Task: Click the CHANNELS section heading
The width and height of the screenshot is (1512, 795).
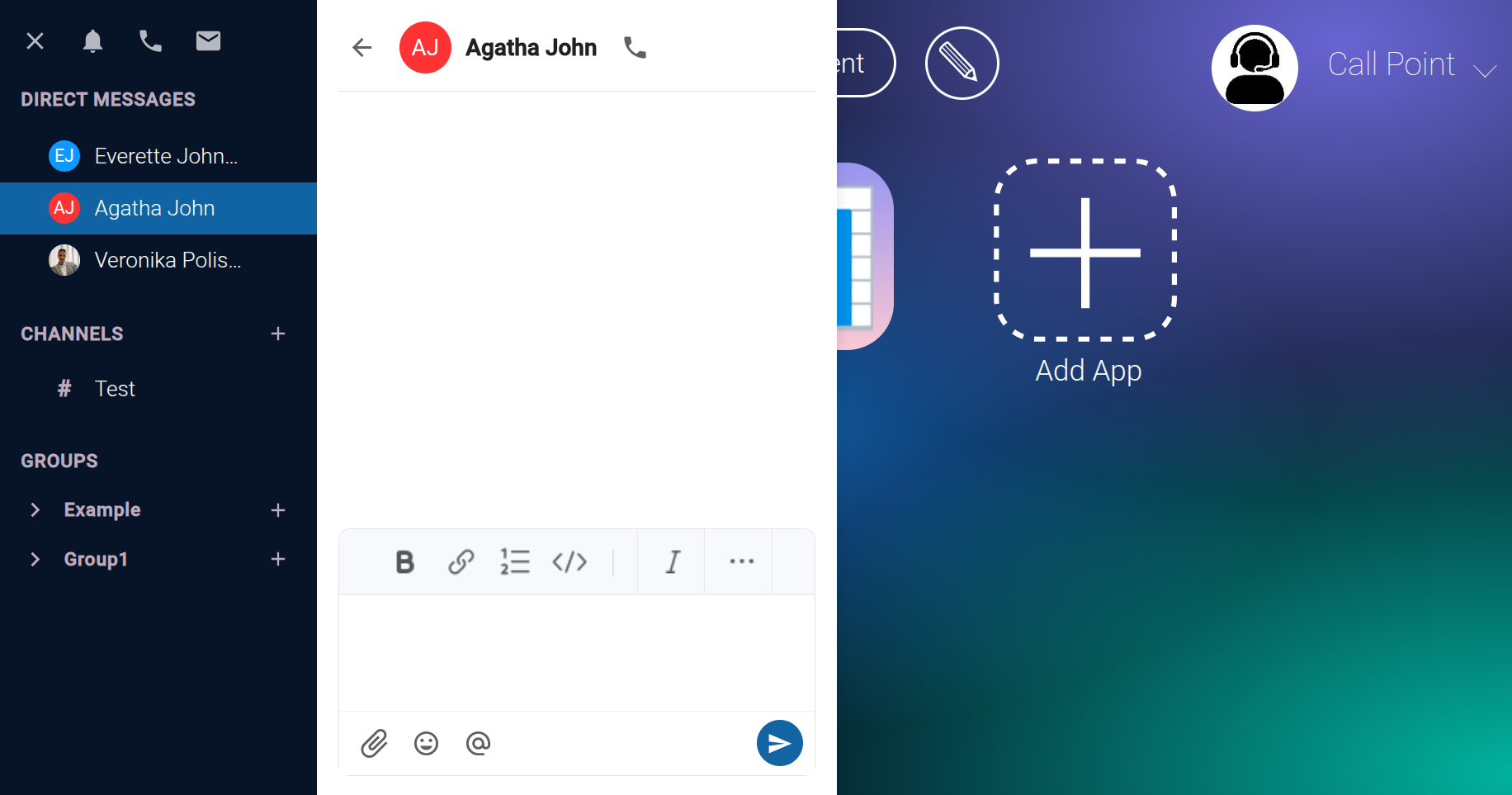Action: click(72, 334)
